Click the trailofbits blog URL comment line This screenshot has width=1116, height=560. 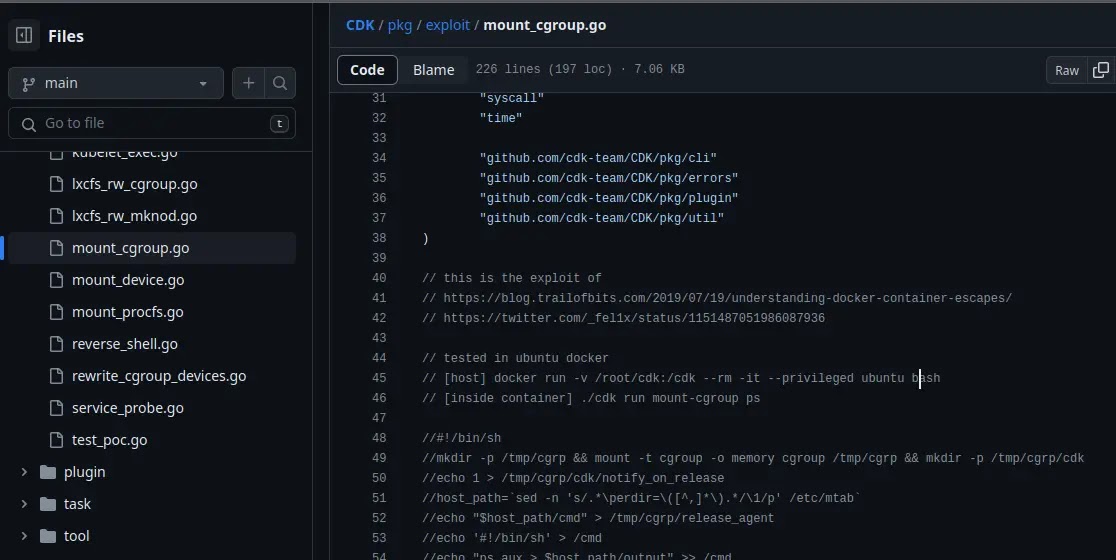pyautogui.click(x=717, y=298)
